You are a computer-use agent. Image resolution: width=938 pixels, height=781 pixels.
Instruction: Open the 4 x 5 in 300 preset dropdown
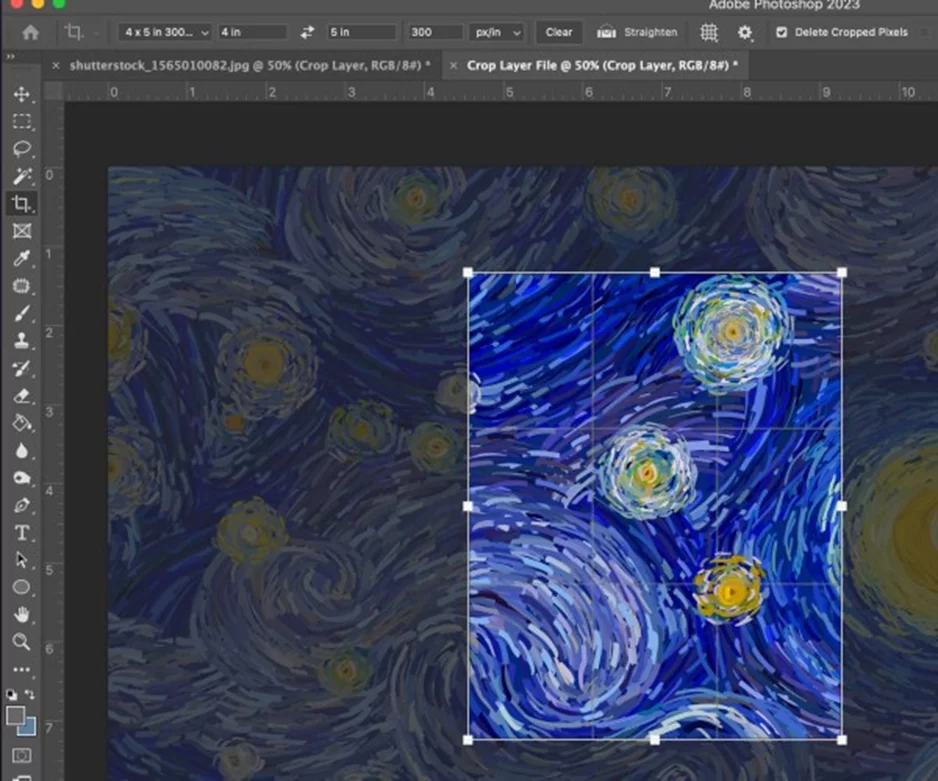[165, 32]
